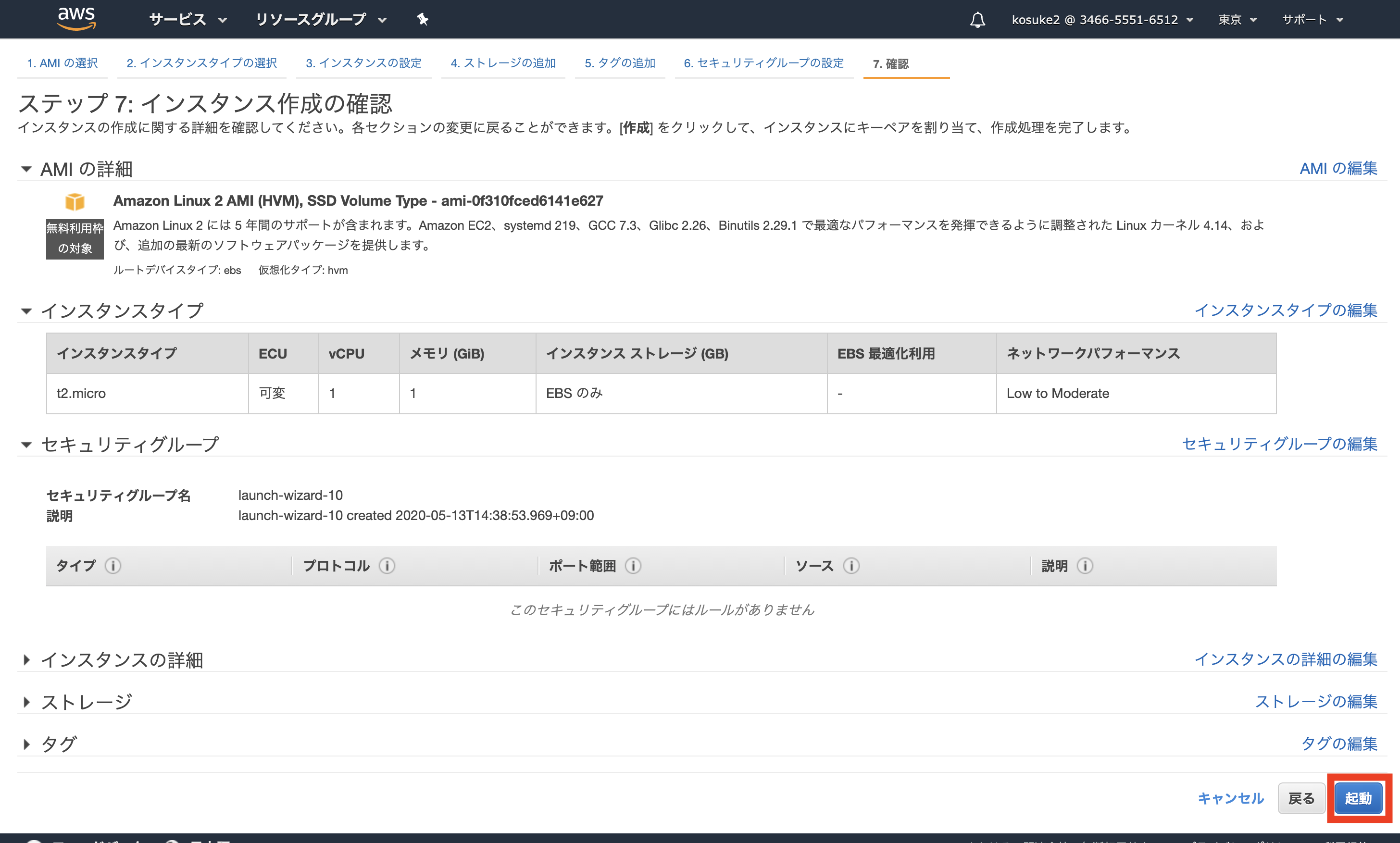Go to step 5. タグの追加

620,63
